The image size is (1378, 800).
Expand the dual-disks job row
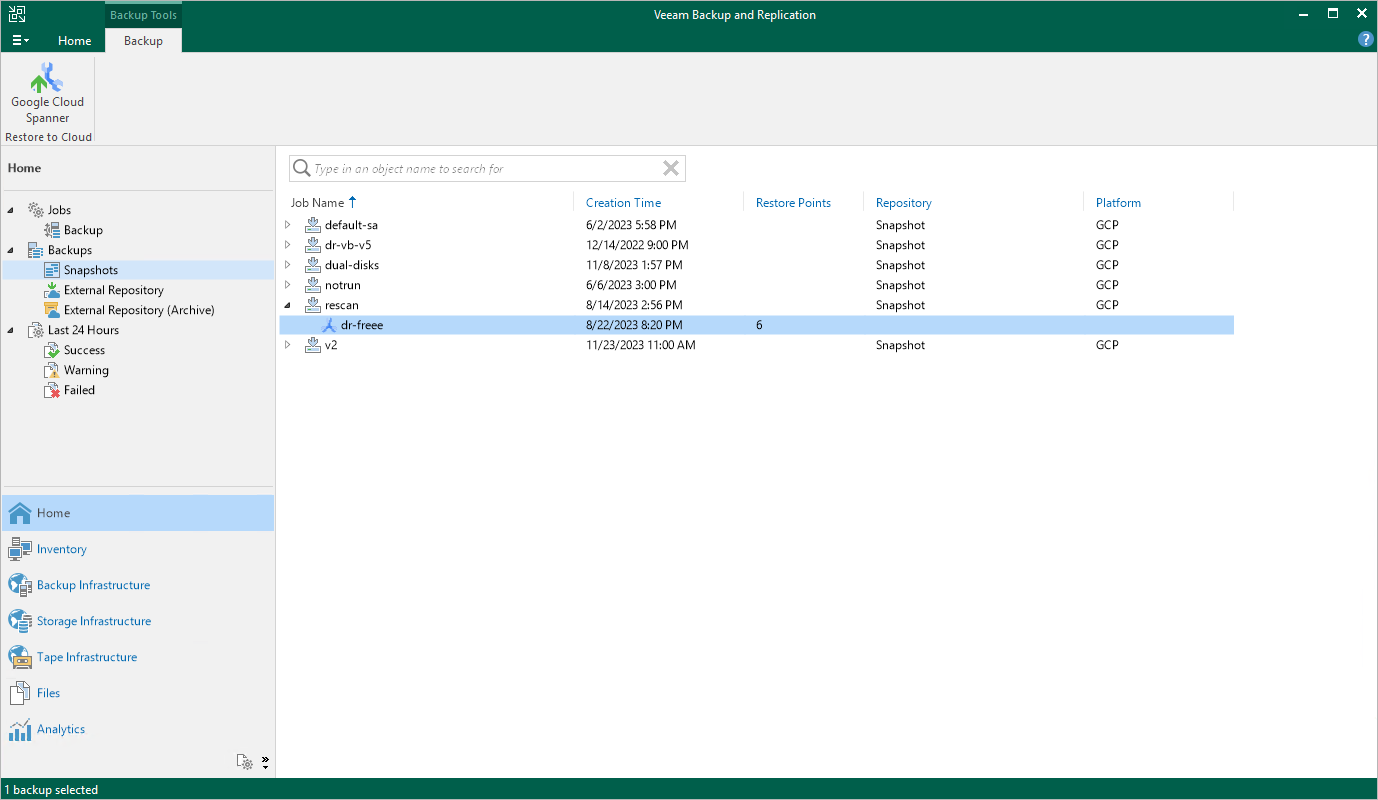tap(288, 265)
